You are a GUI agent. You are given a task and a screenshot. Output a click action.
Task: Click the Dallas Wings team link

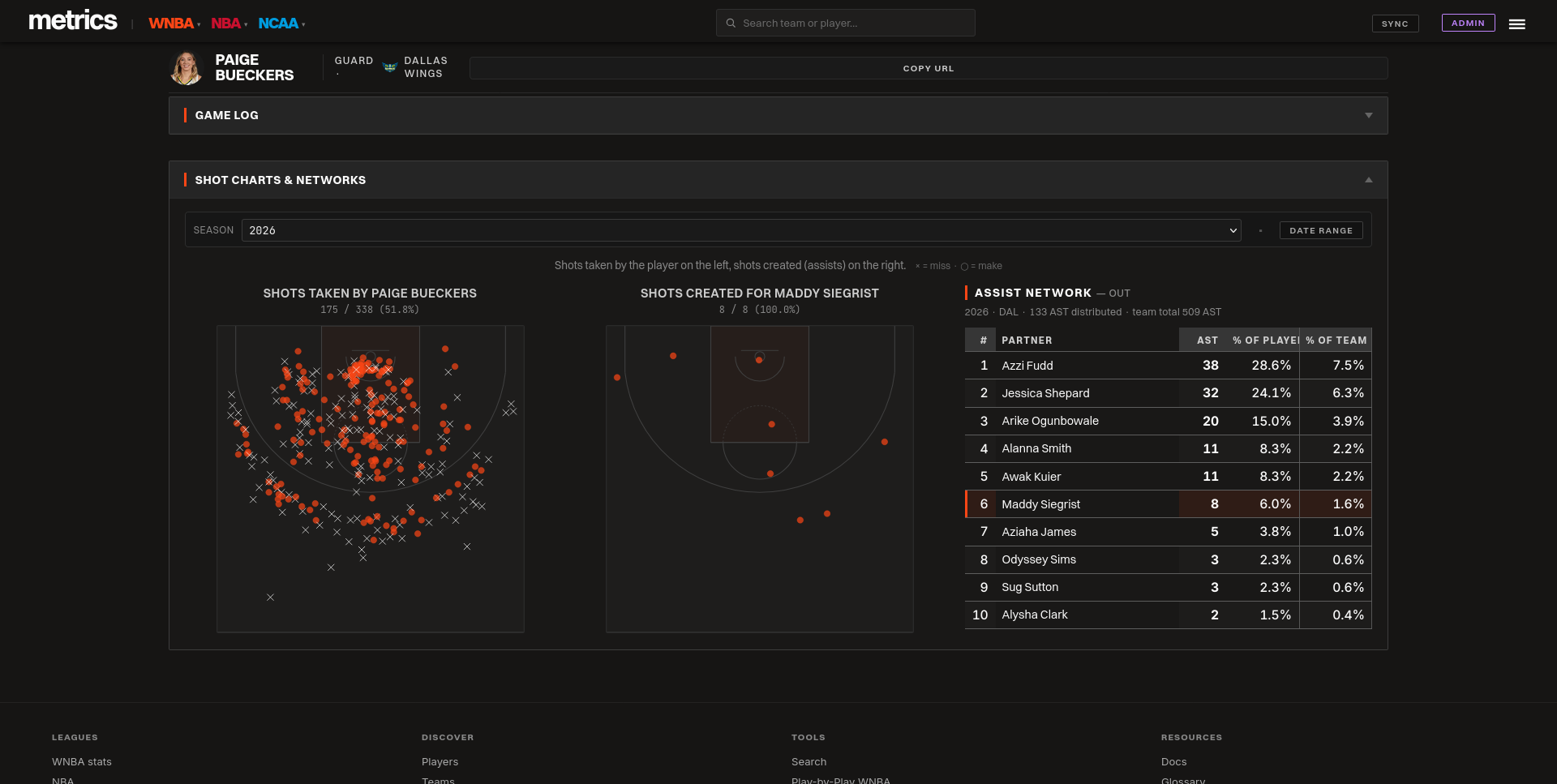pos(426,67)
